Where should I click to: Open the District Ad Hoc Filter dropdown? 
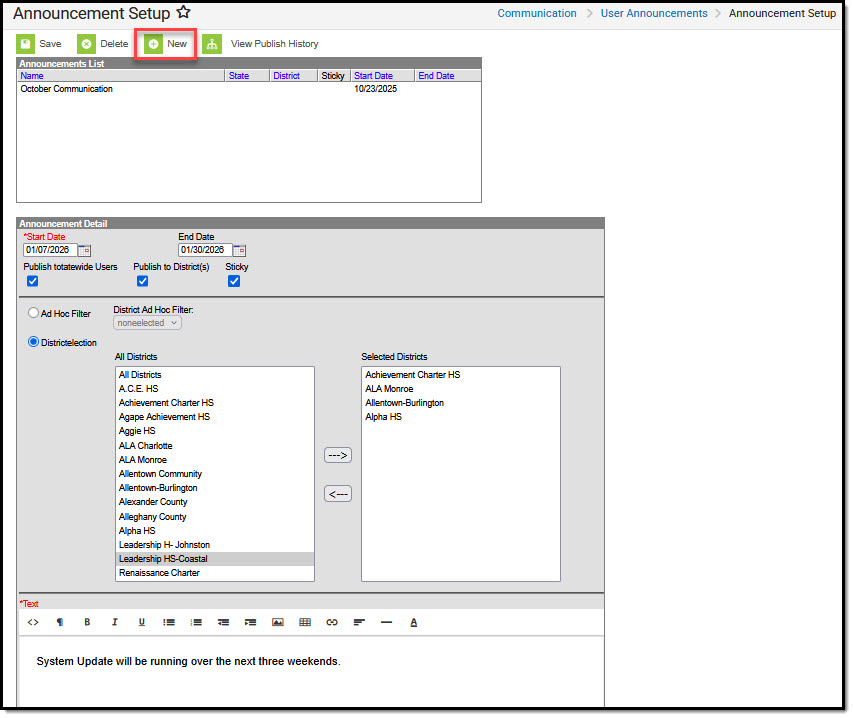(x=146, y=323)
